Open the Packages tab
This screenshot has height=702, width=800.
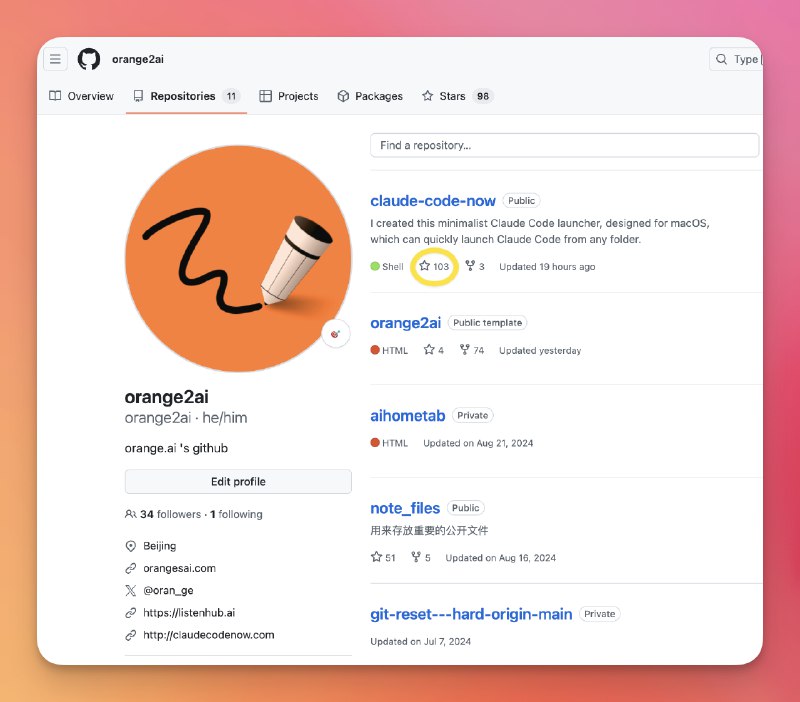[x=370, y=96]
